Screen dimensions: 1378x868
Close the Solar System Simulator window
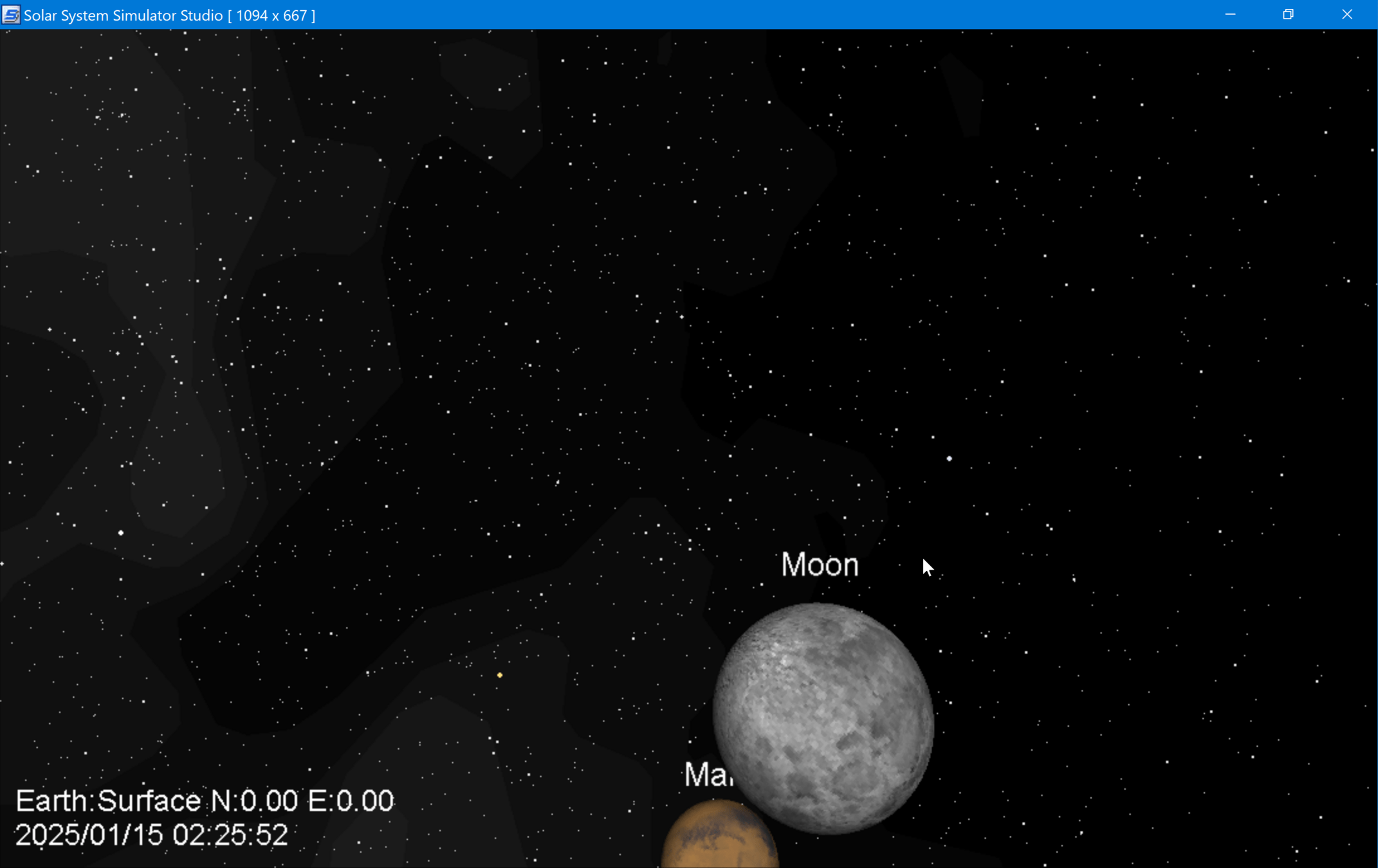[x=1347, y=15]
